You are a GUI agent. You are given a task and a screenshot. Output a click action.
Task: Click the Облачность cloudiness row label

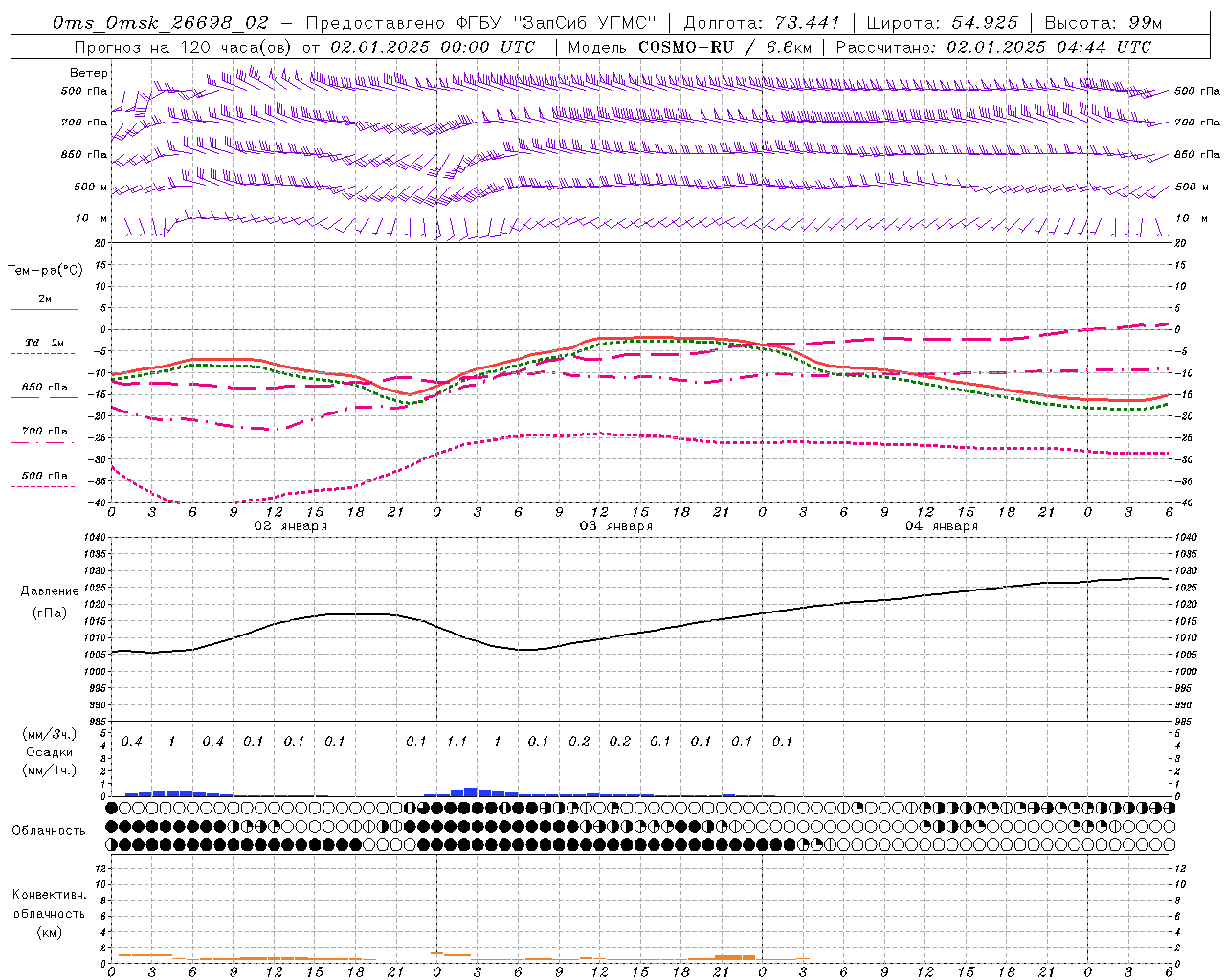click(x=49, y=831)
